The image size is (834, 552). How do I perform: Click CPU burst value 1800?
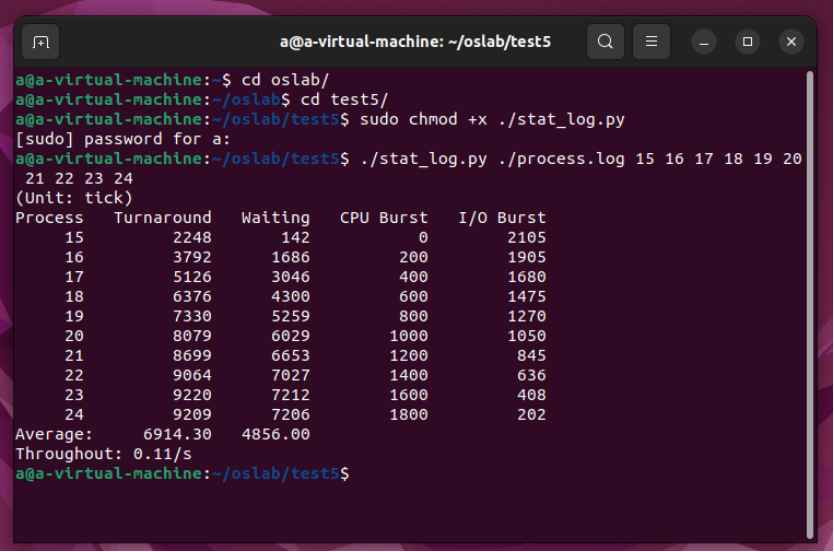tap(408, 414)
